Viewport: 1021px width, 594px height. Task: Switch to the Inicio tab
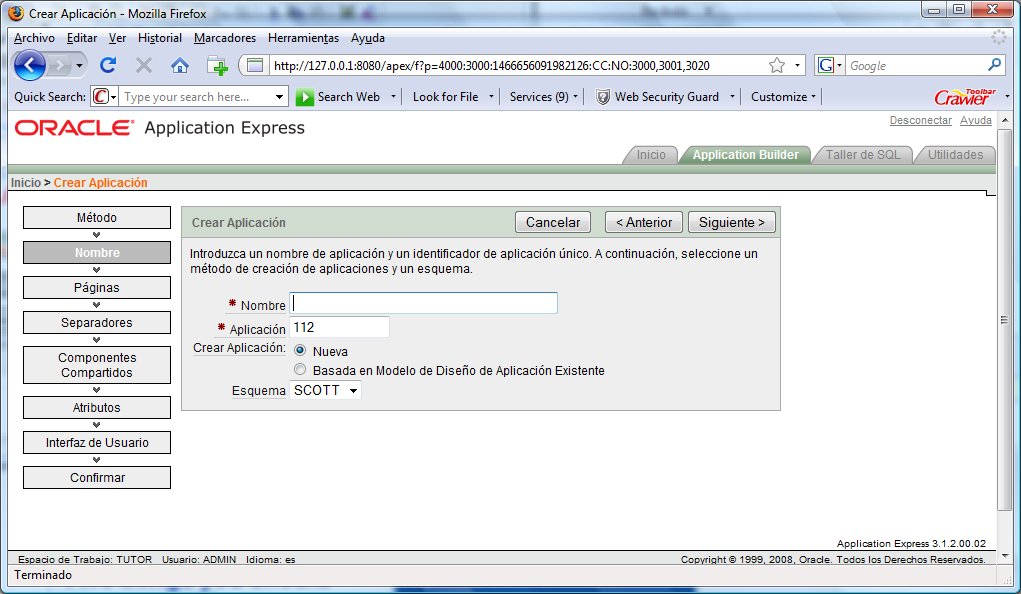[651, 155]
